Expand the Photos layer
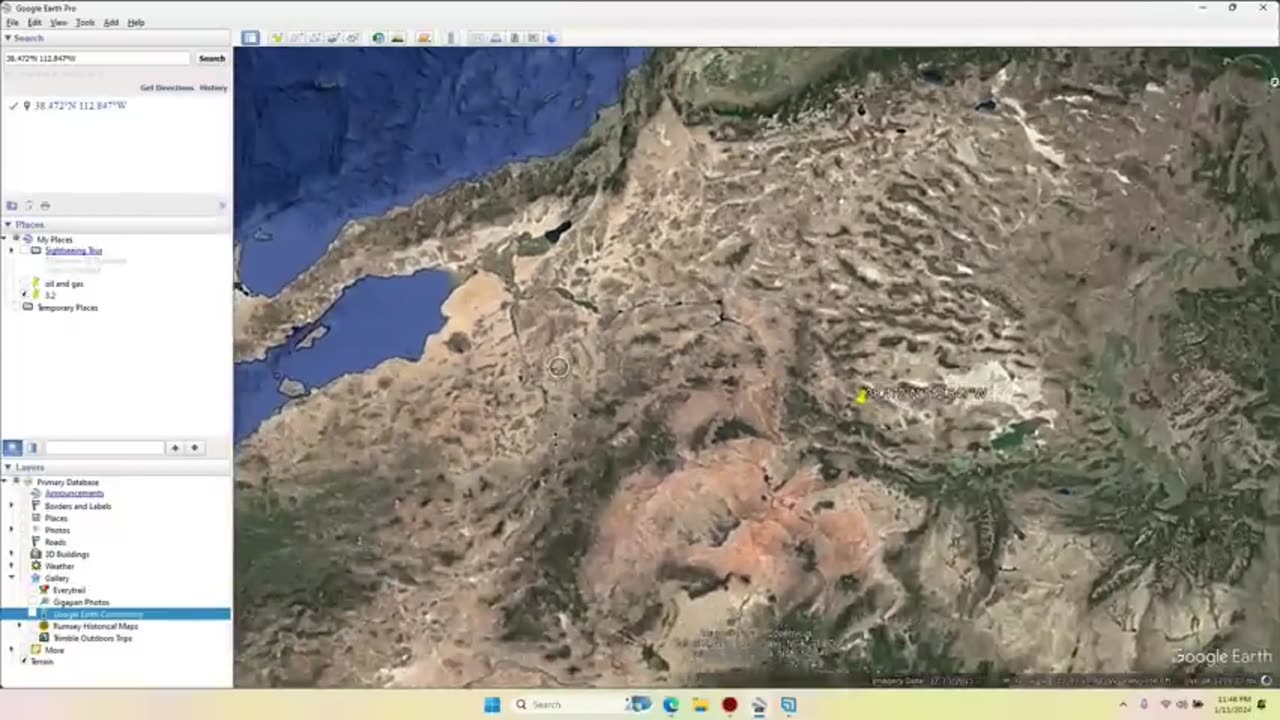The height and width of the screenshot is (720, 1280). point(11,530)
